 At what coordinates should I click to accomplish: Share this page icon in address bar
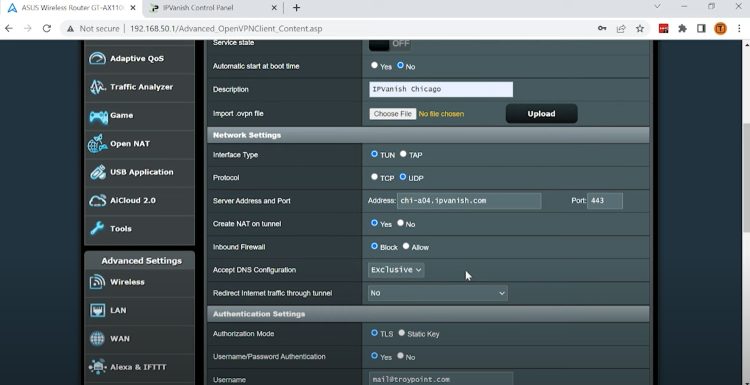[x=621, y=29]
